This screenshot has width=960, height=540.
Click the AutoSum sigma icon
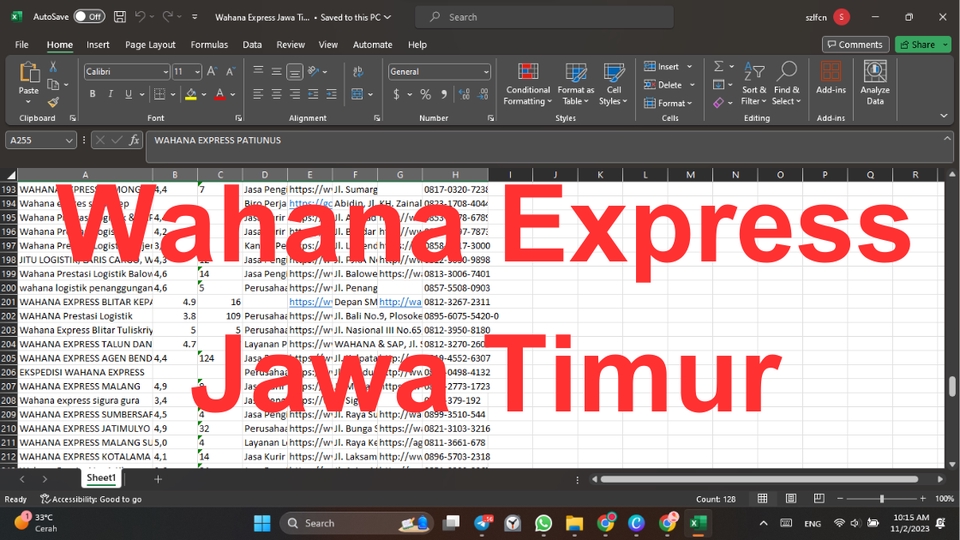719,66
